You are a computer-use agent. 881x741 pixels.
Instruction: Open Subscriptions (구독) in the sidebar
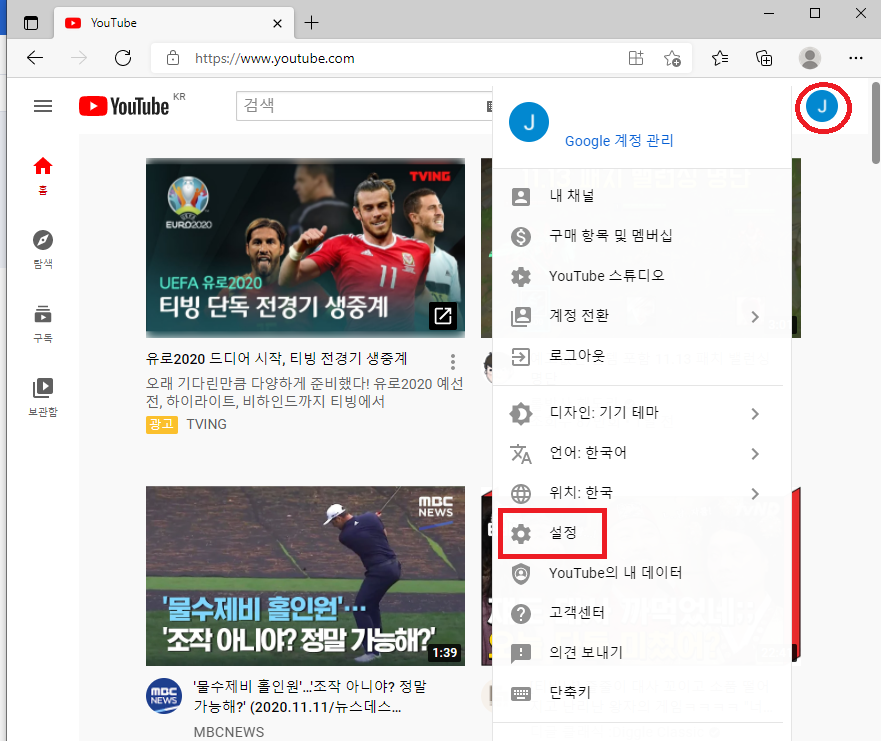point(43,324)
